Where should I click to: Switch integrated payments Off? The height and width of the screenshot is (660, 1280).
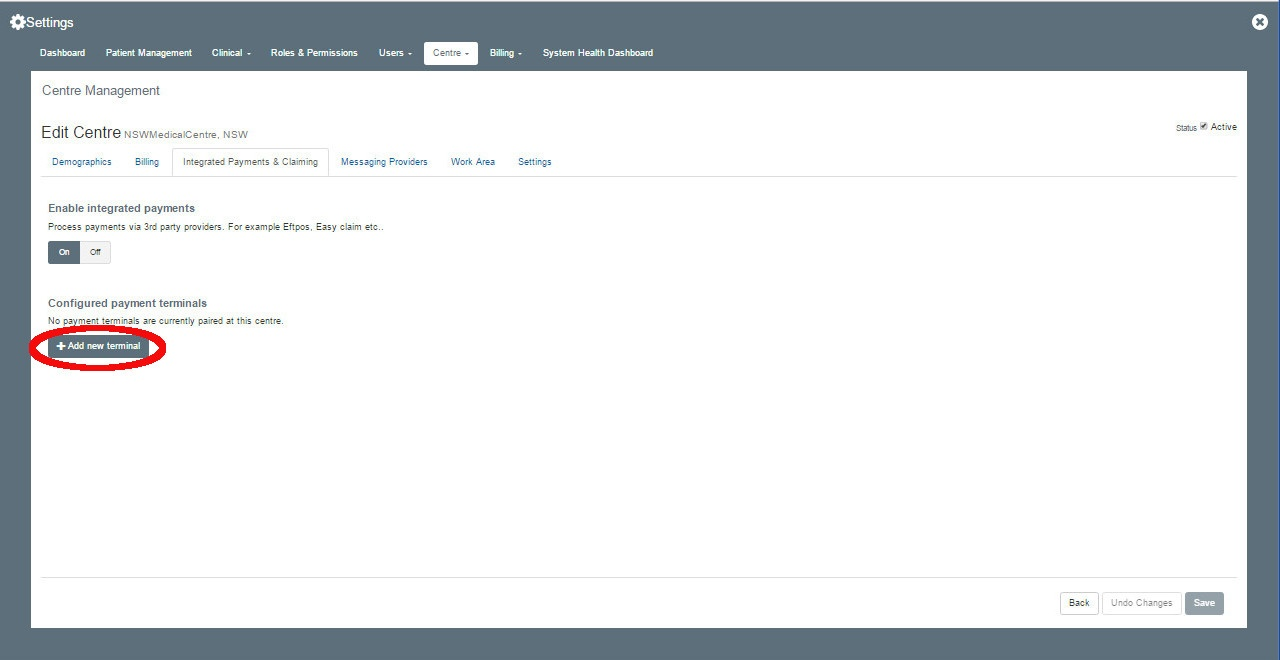95,252
